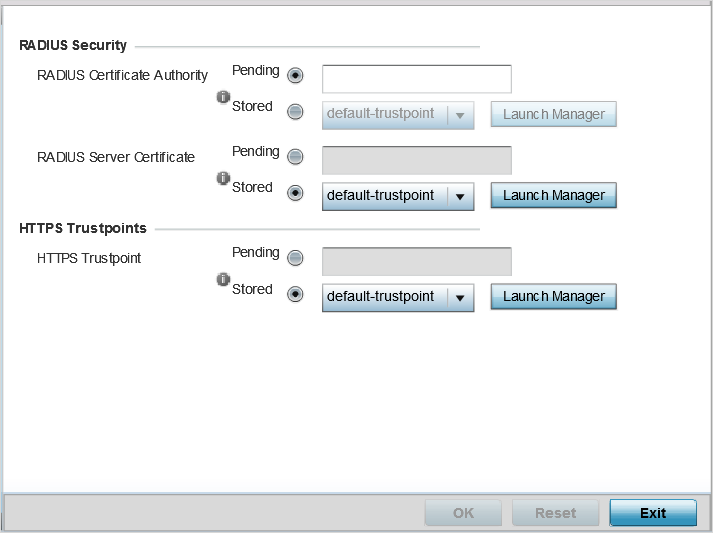
Task: Select Pending for RADIUS Certificate Authority
Action: point(295,75)
